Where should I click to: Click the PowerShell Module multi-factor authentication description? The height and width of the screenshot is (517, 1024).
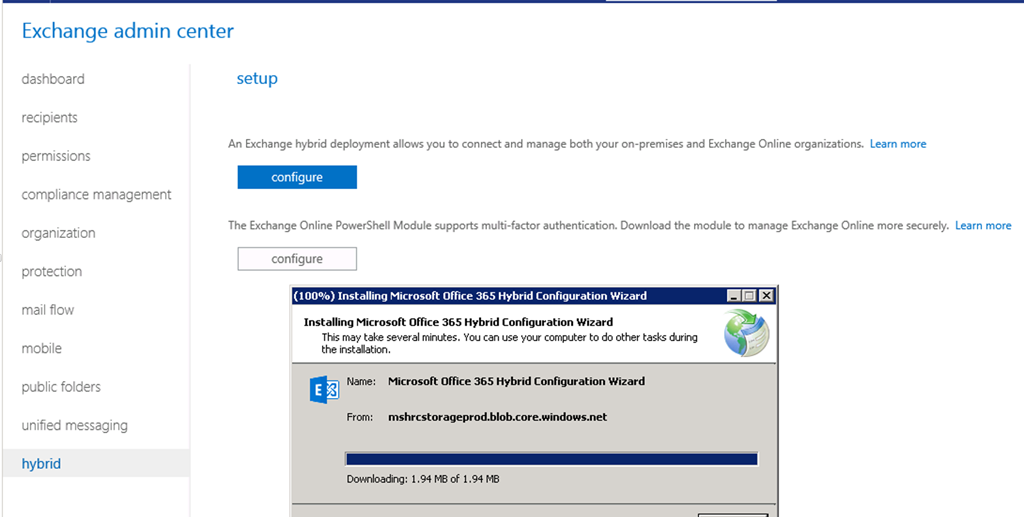(588, 225)
